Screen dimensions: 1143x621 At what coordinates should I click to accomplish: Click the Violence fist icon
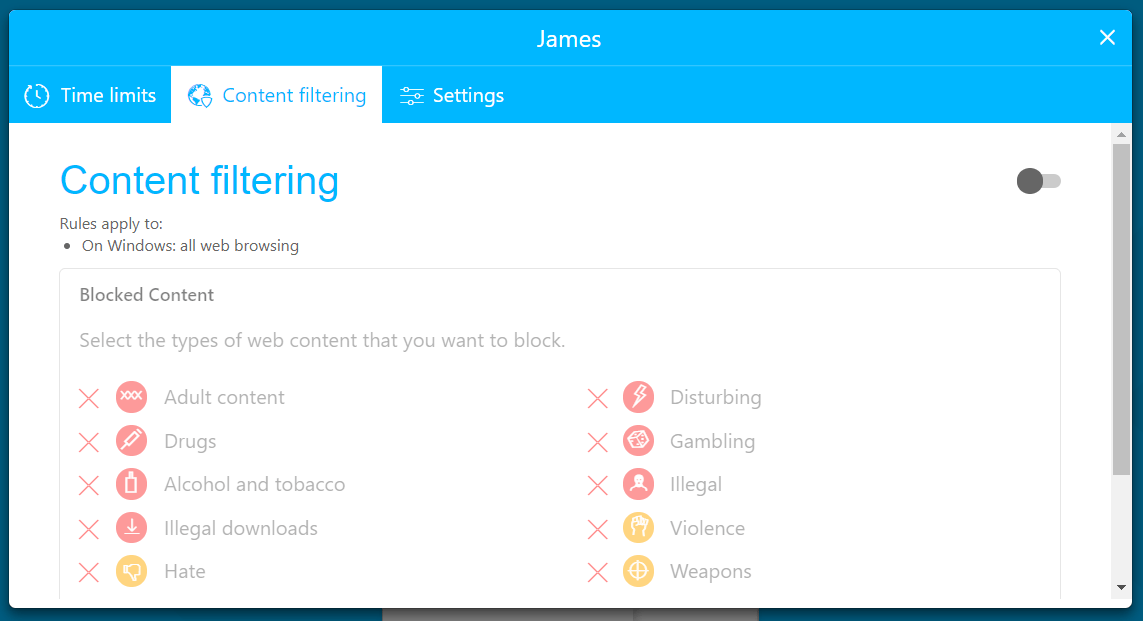pyautogui.click(x=638, y=528)
